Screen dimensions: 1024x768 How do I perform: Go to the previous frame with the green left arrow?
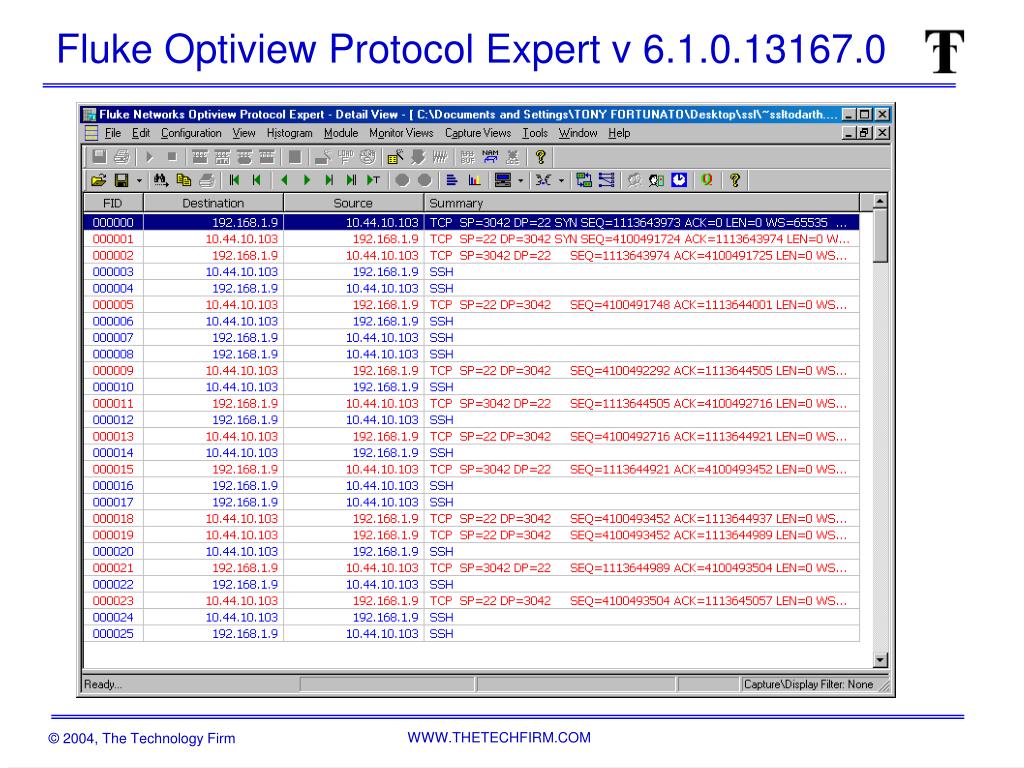pyautogui.click(x=283, y=180)
